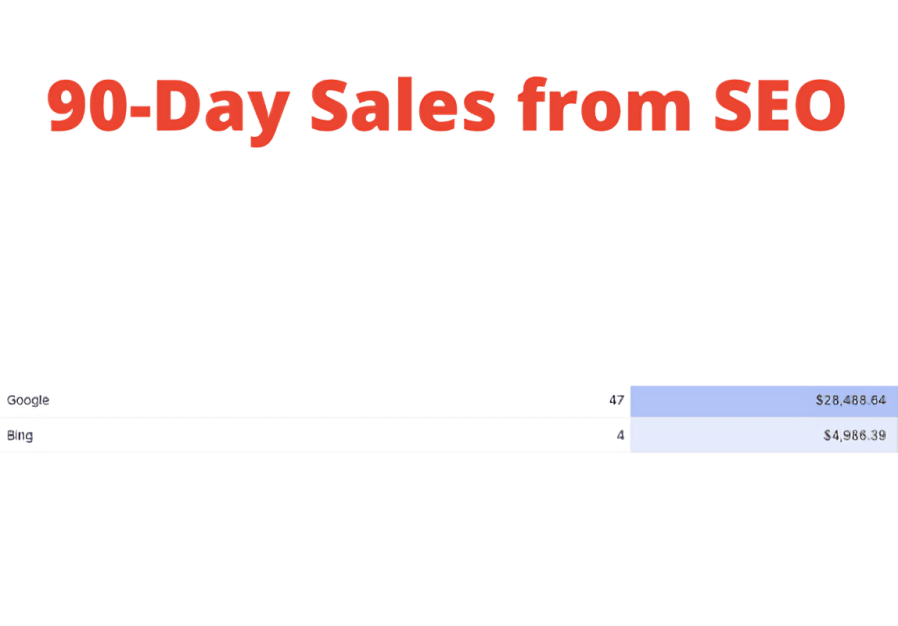The width and height of the screenshot is (898, 626).
Task: Select the Bing row label
Action: tap(20, 435)
